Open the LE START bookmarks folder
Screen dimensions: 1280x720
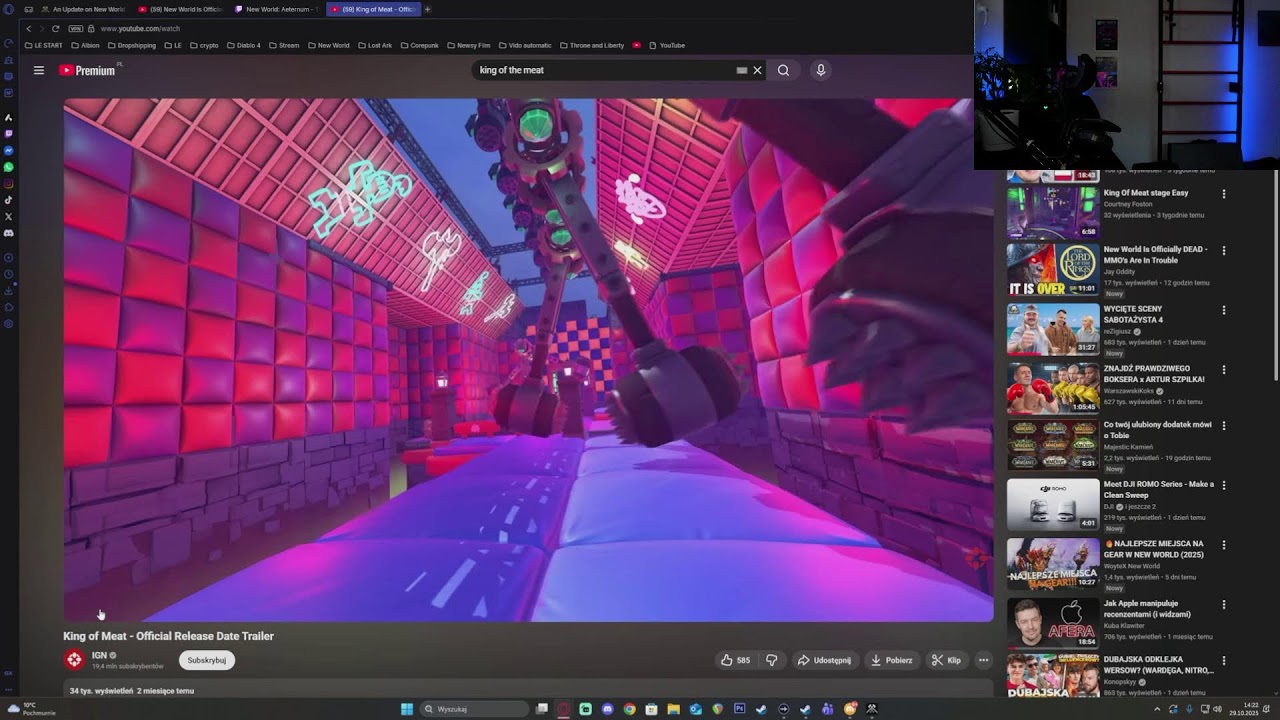[x=44, y=45]
